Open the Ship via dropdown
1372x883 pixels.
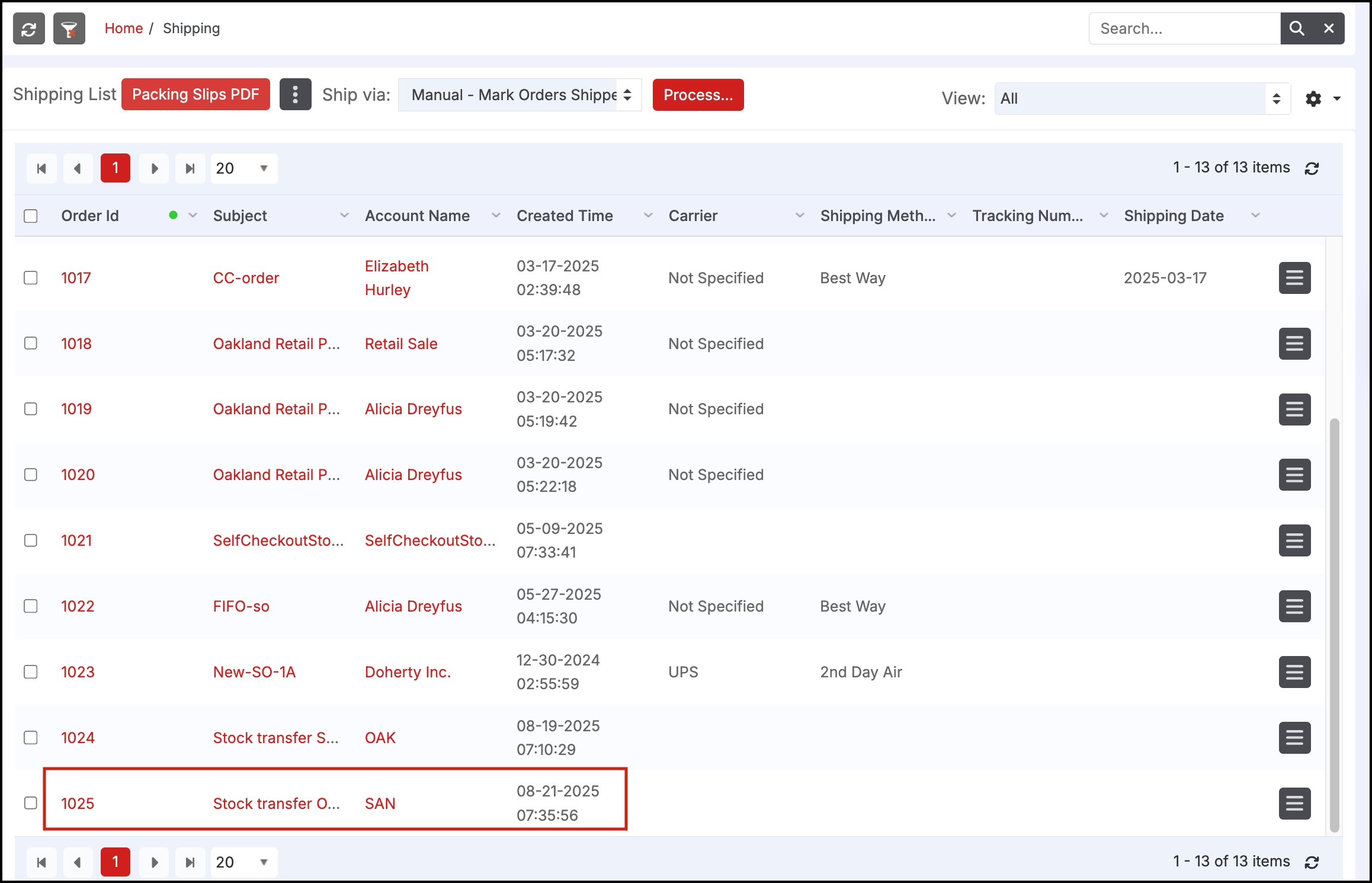520,95
